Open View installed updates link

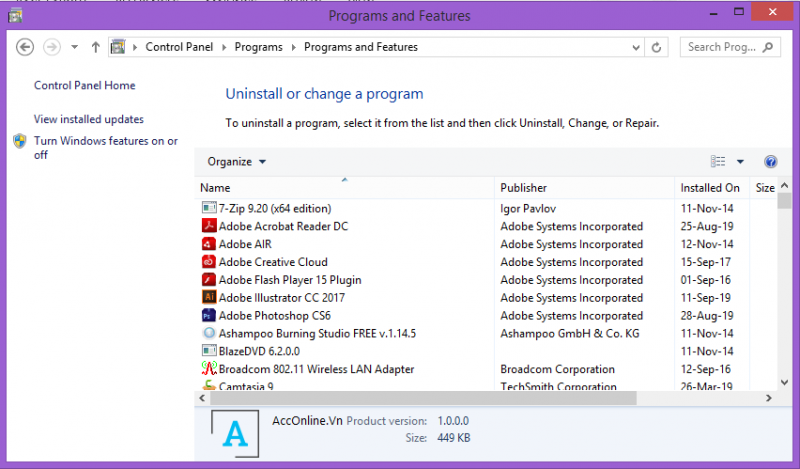pyautogui.click(x=89, y=119)
